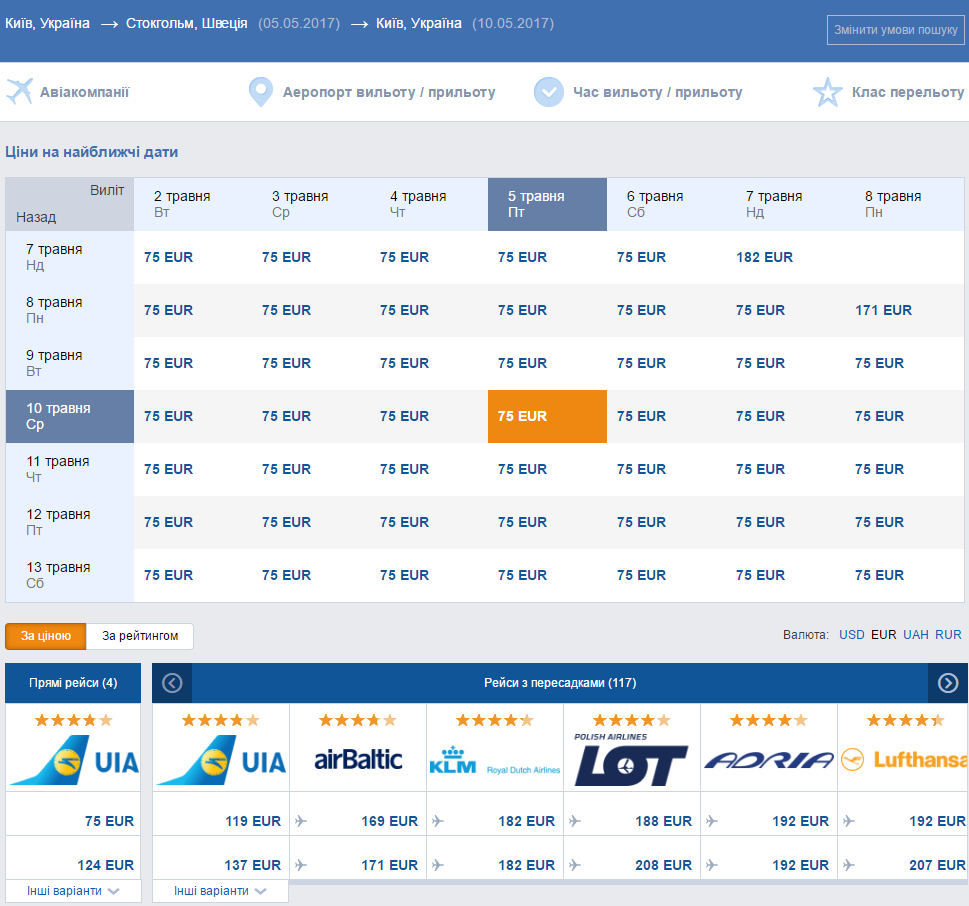Viewport: 969px width, 906px height.
Task: Expand Інші варіанти under UIA connecting flights
Action: click(x=220, y=891)
